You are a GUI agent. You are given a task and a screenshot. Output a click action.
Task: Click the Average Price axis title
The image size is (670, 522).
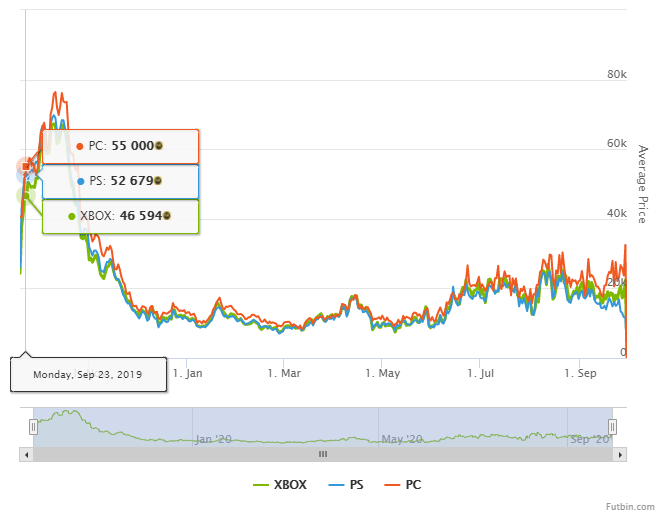643,184
